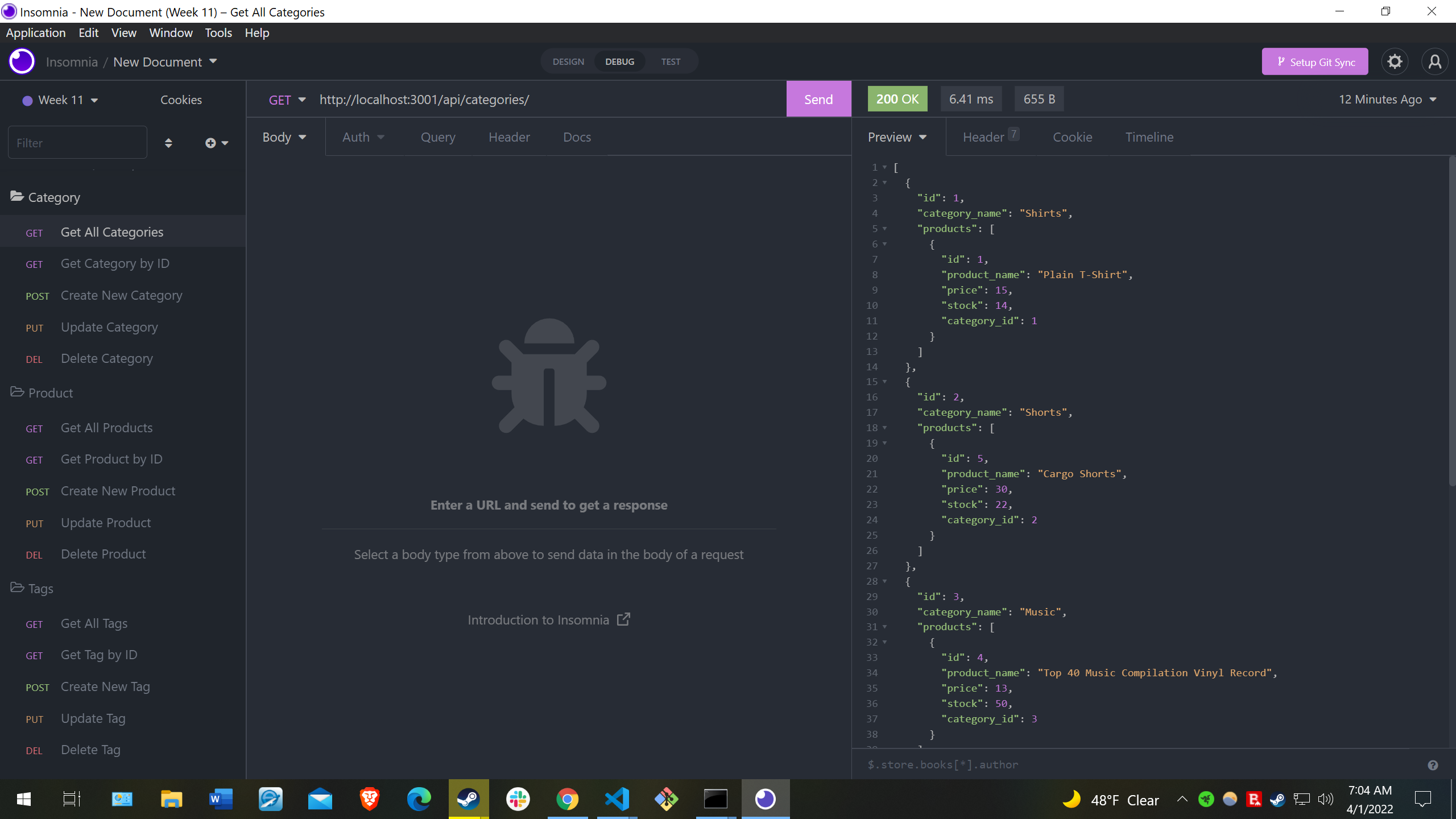Screen dimensions: 1456x819
Task: Open the Tools menu
Action: 218,32
